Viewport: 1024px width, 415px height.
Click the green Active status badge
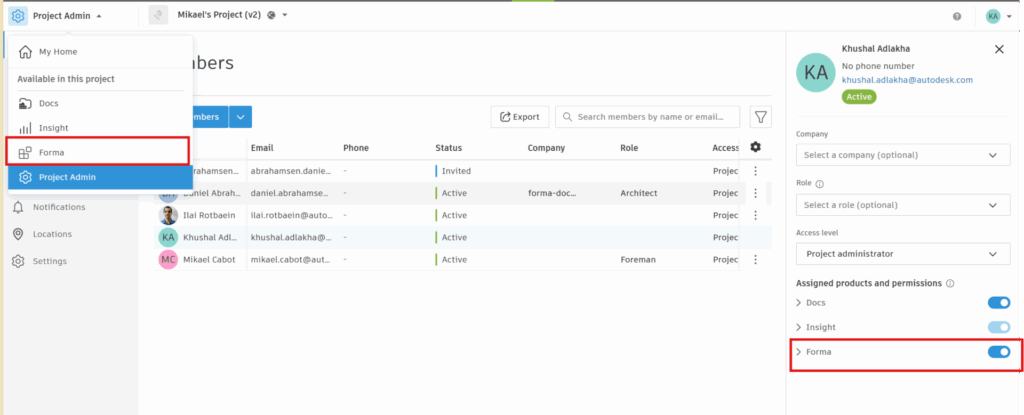(x=859, y=97)
